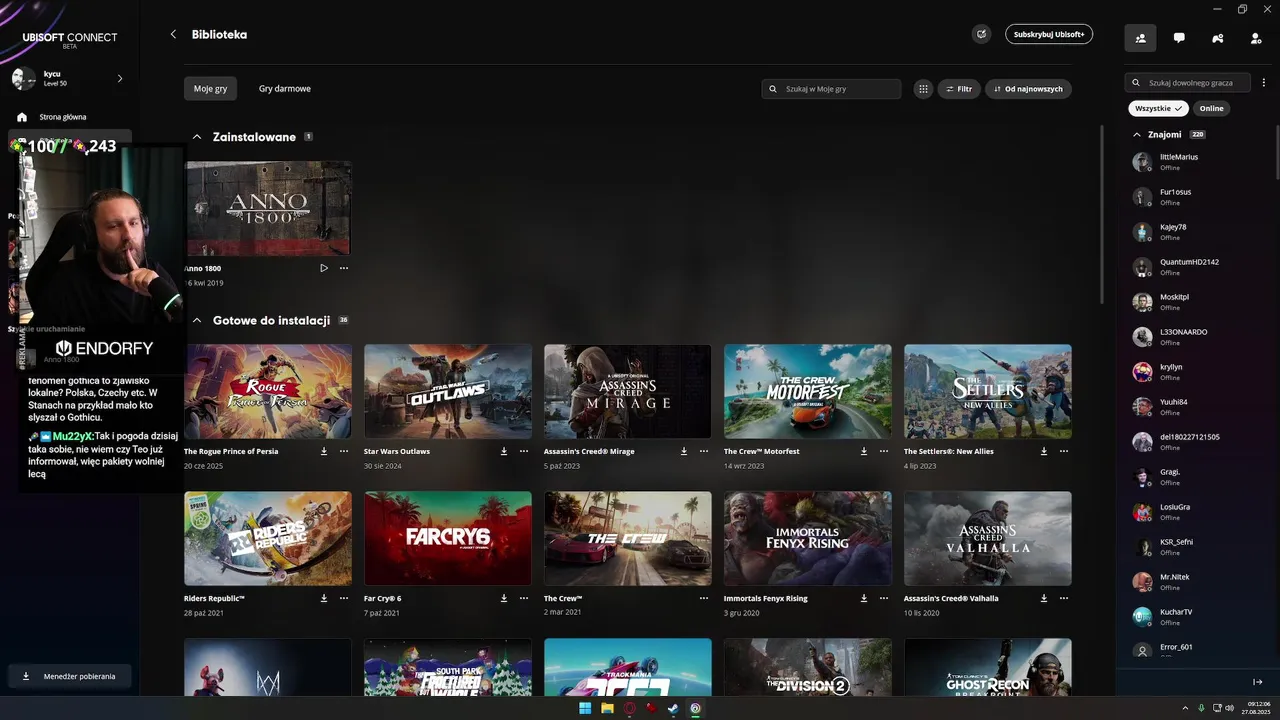
Task: Toggle the Online friends filter
Action: point(1211,108)
